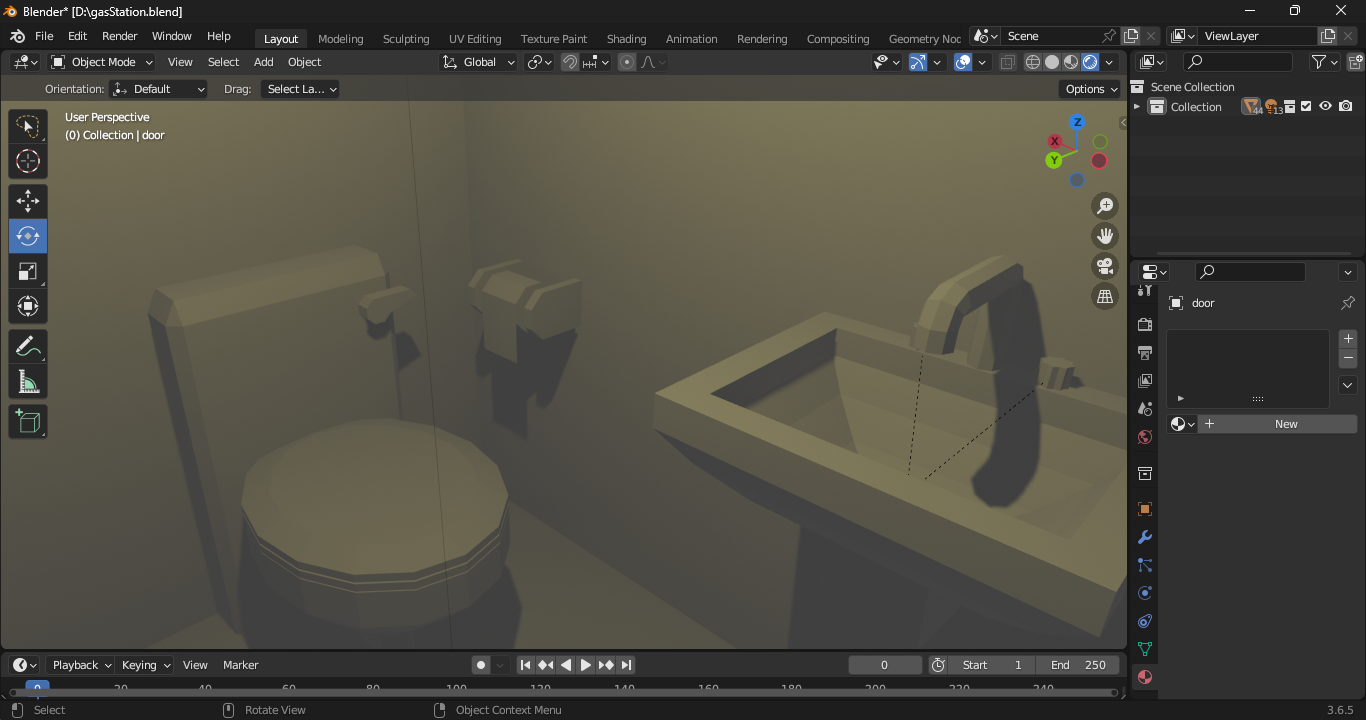Viewport: 1366px width, 720px height.
Task: Select the Move tool in toolbar
Action: [28, 201]
